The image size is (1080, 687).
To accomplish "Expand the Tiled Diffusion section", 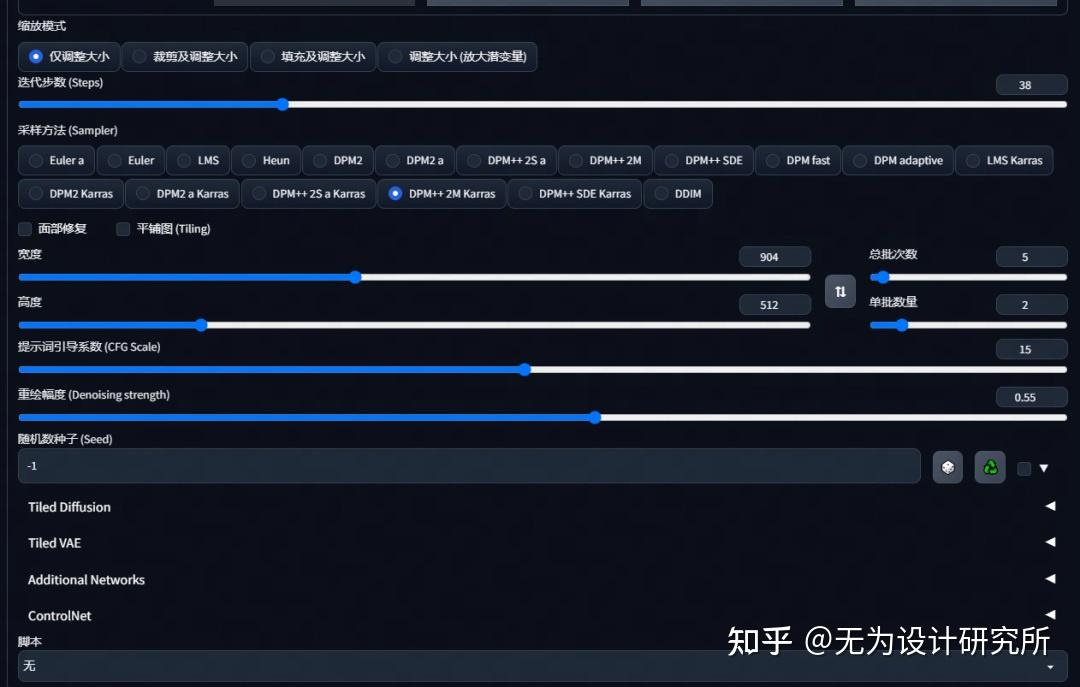I will tap(540, 507).
